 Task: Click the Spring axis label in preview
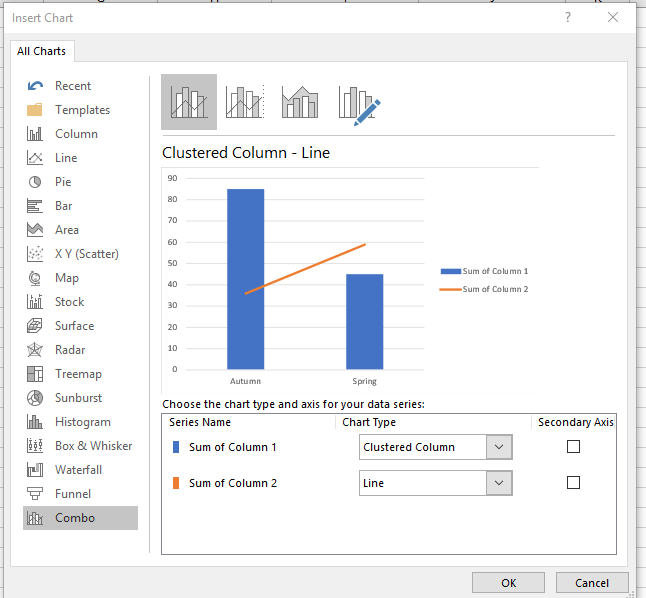coord(364,381)
